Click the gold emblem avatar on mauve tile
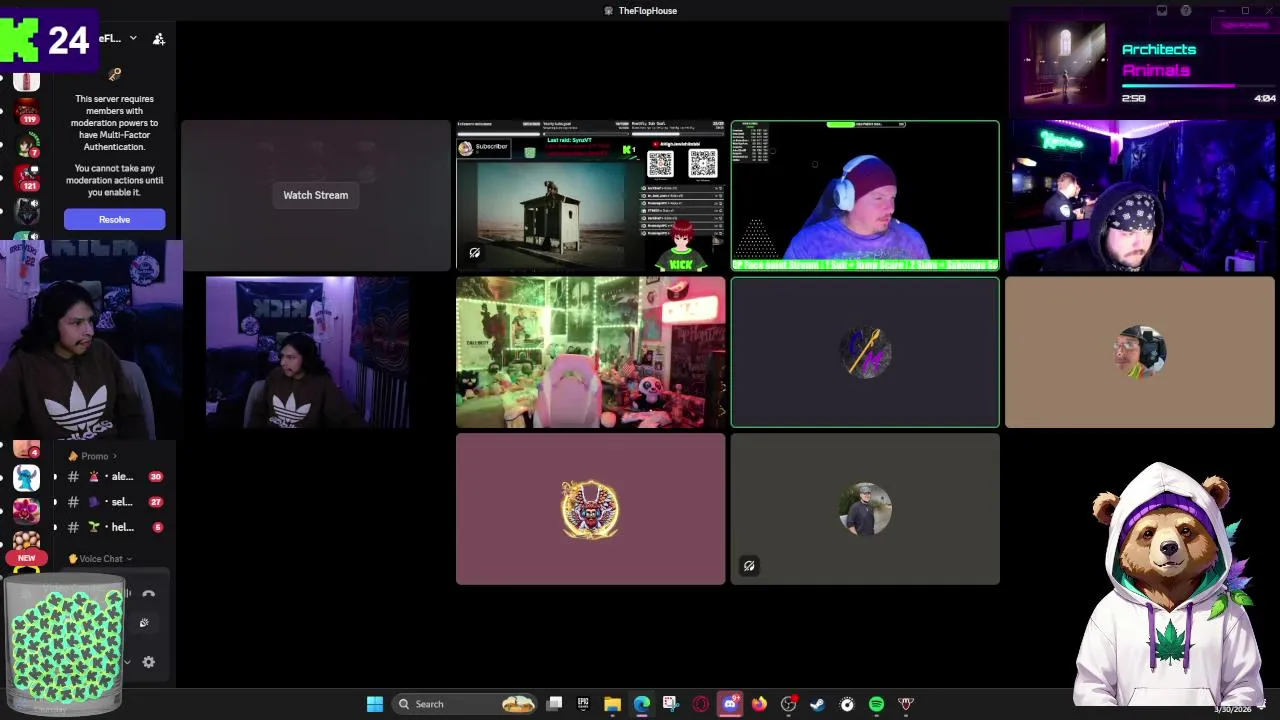The width and height of the screenshot is (1280, 720). [x=590, y=509]
